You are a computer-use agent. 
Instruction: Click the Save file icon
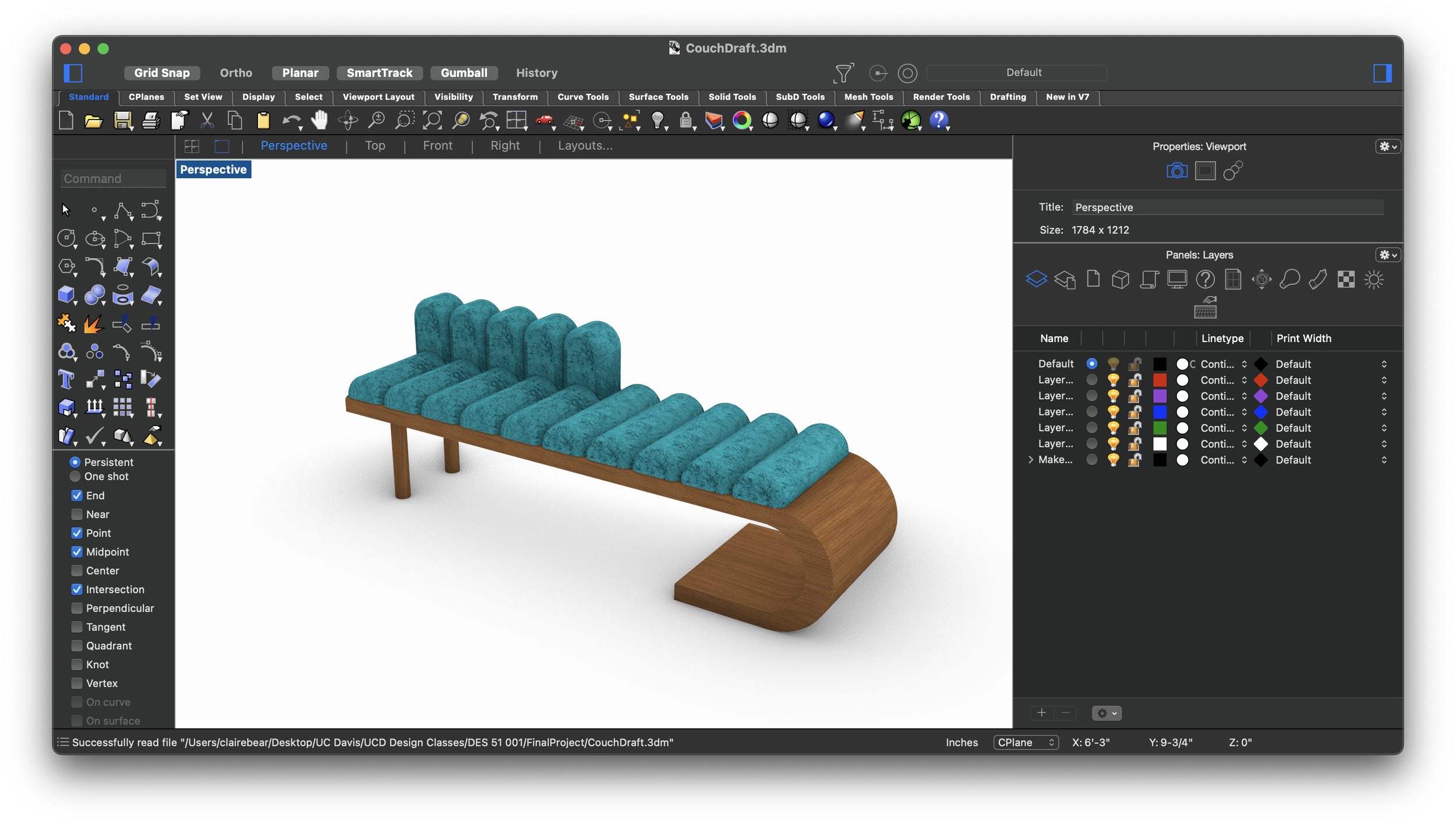(122, 121)
